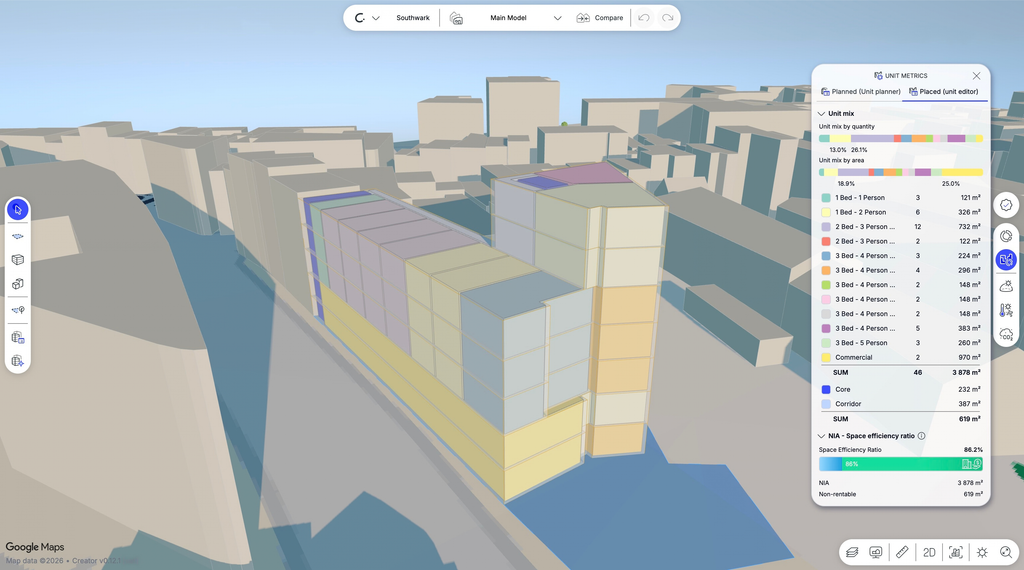Select the massing blocks tool
Screen dimensions: 1024x570
pos(18,284)
